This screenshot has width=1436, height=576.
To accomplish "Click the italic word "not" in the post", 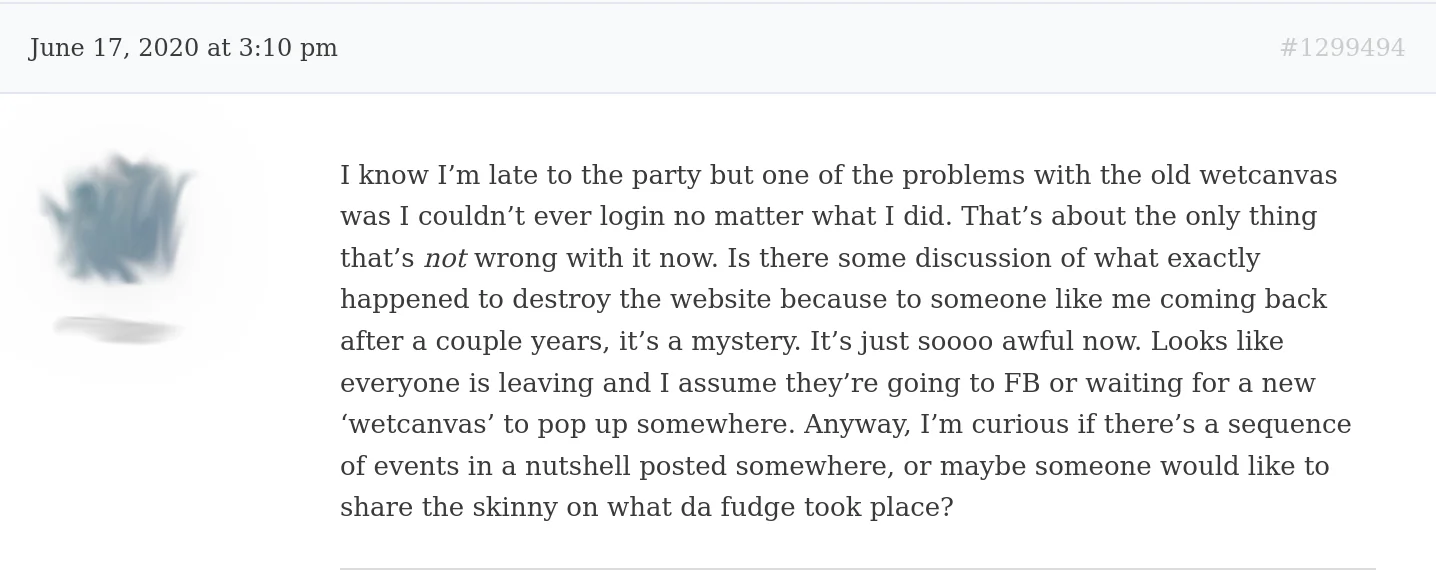I will (445, 260).
